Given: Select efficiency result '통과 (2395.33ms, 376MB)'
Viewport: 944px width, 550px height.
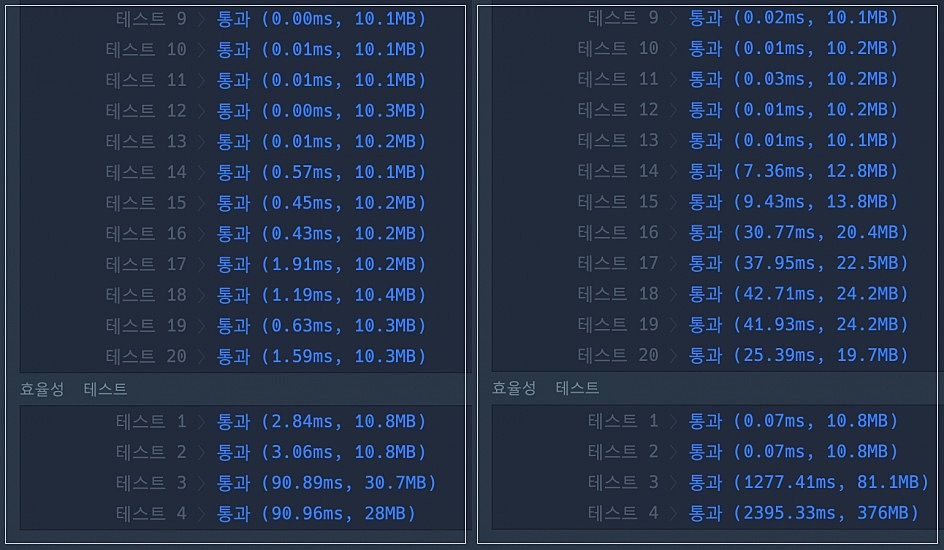Looking at the screenshot, I should 804,513.
